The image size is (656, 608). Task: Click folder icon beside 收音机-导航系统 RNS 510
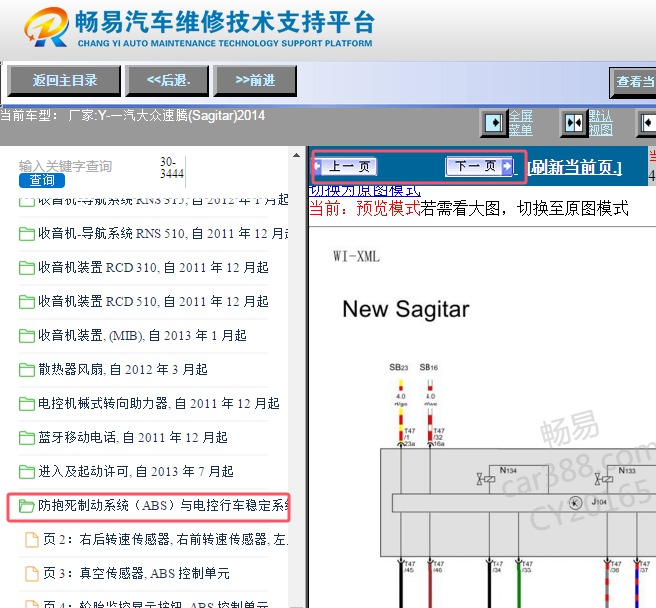[27, 234]
